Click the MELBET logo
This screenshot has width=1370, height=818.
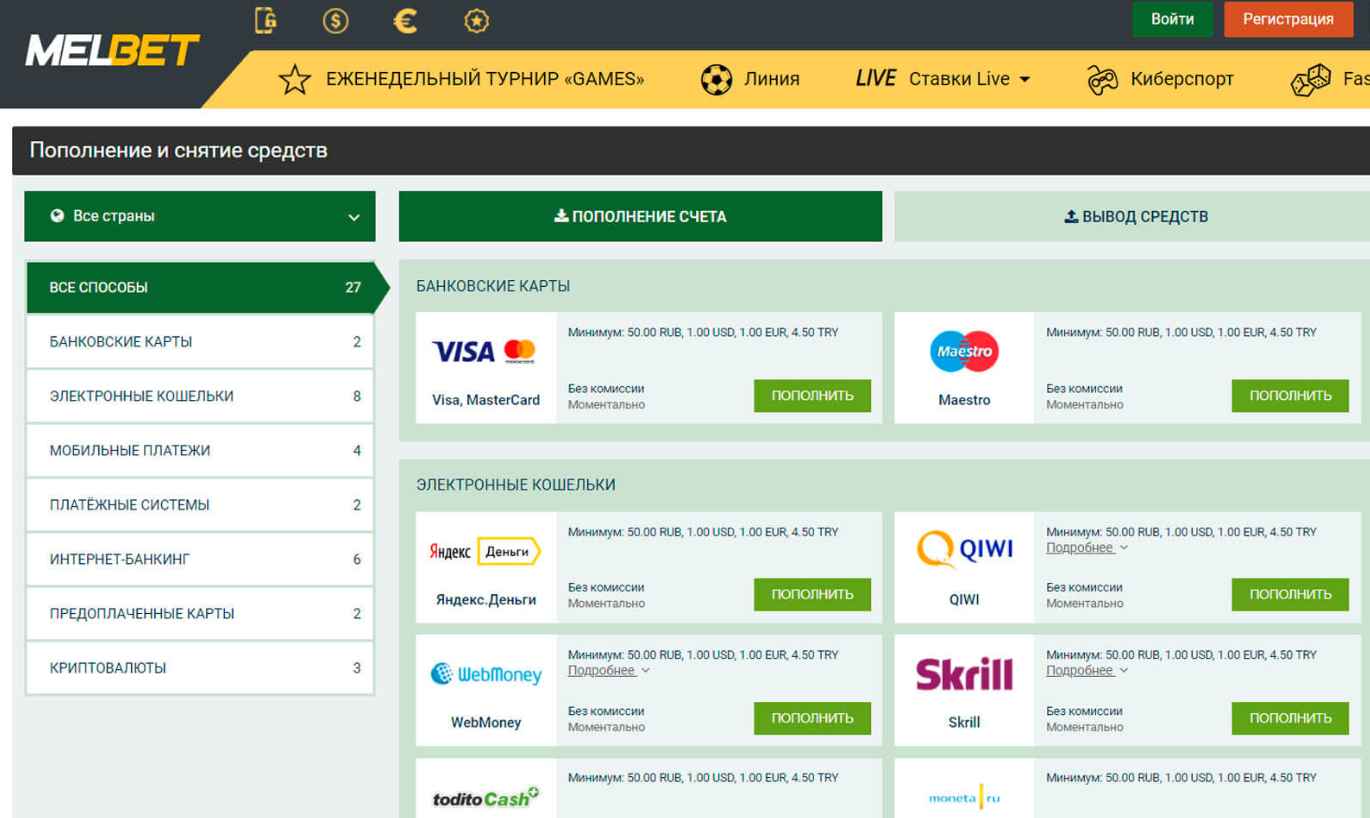pos(112,51)
